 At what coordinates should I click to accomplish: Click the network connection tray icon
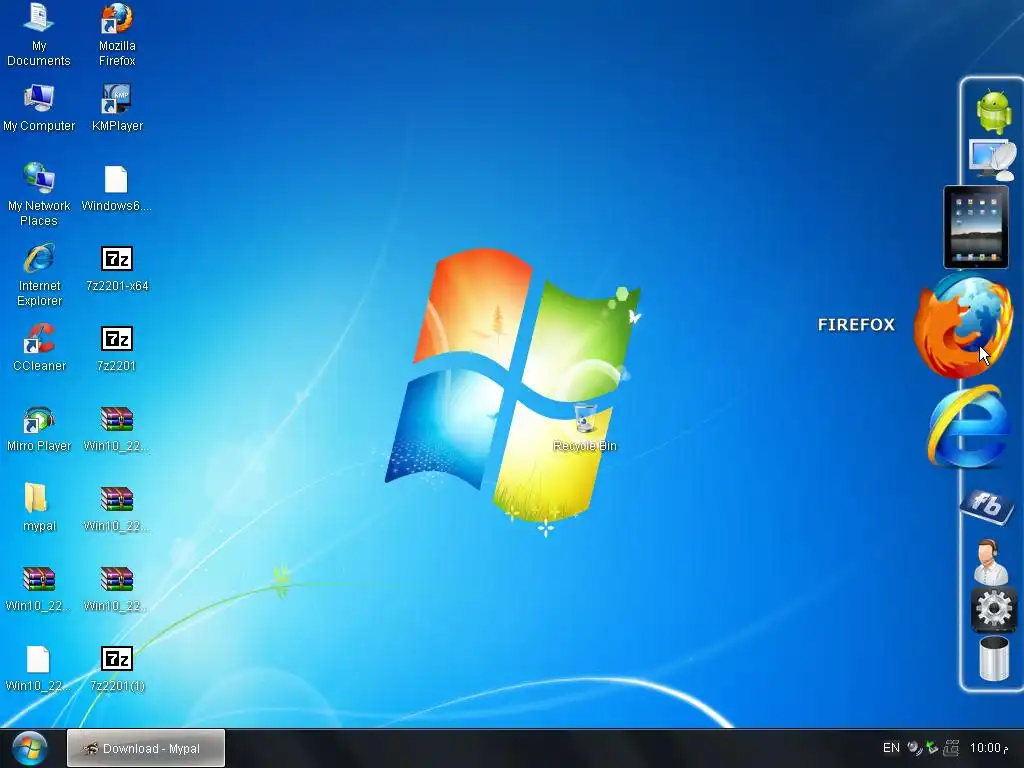pos(951,748)
